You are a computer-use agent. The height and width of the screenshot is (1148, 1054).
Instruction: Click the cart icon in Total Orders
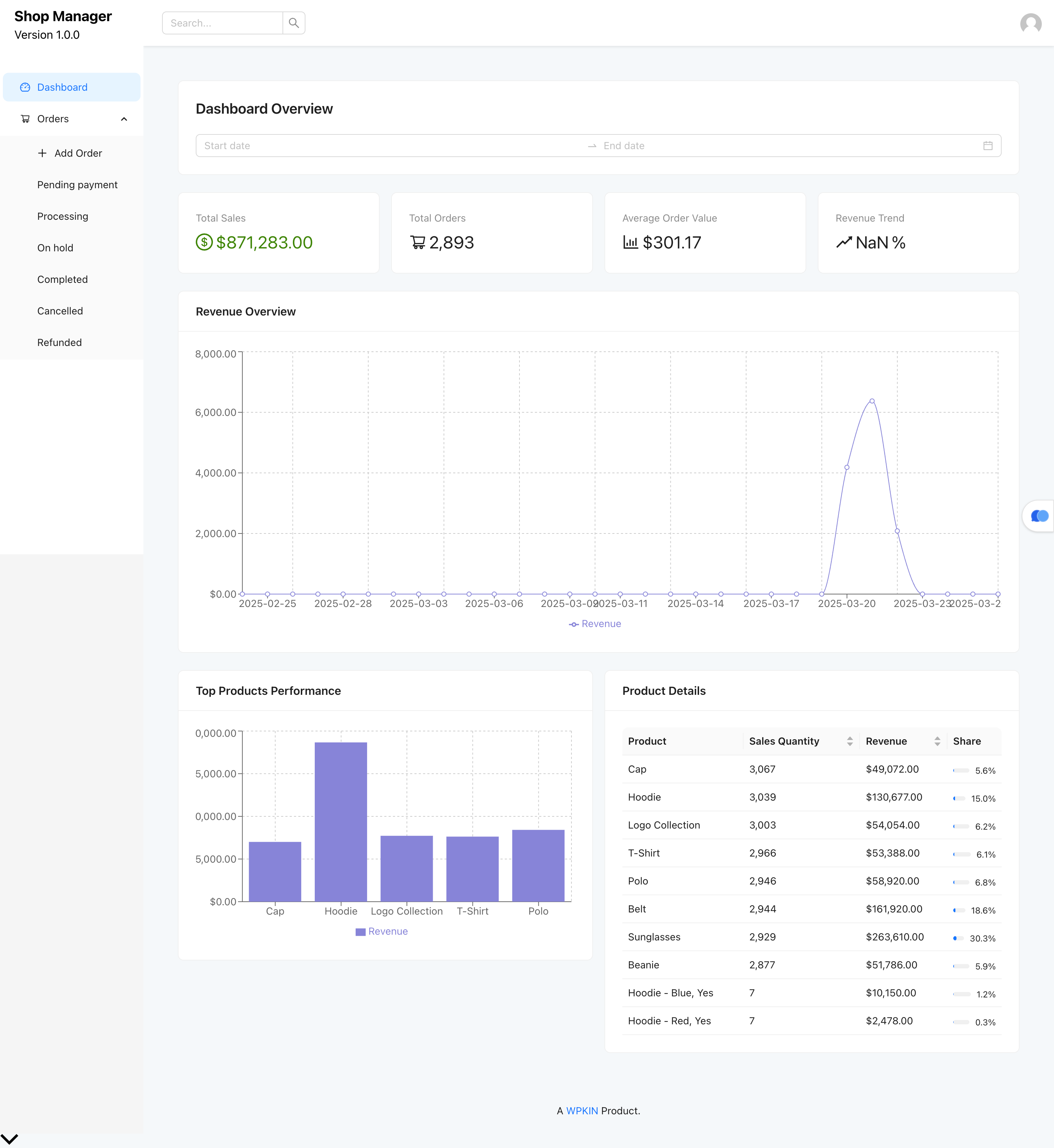(418, 242)
